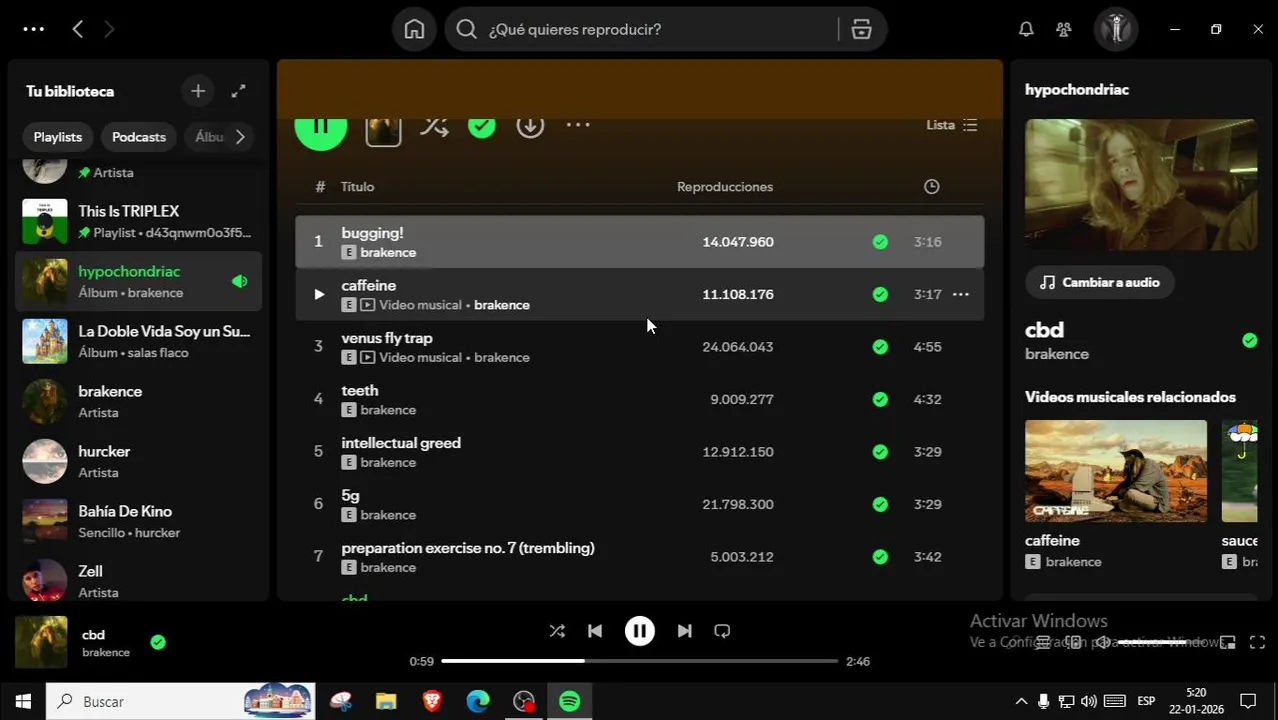Open La Doble Vida album in library

138,341
